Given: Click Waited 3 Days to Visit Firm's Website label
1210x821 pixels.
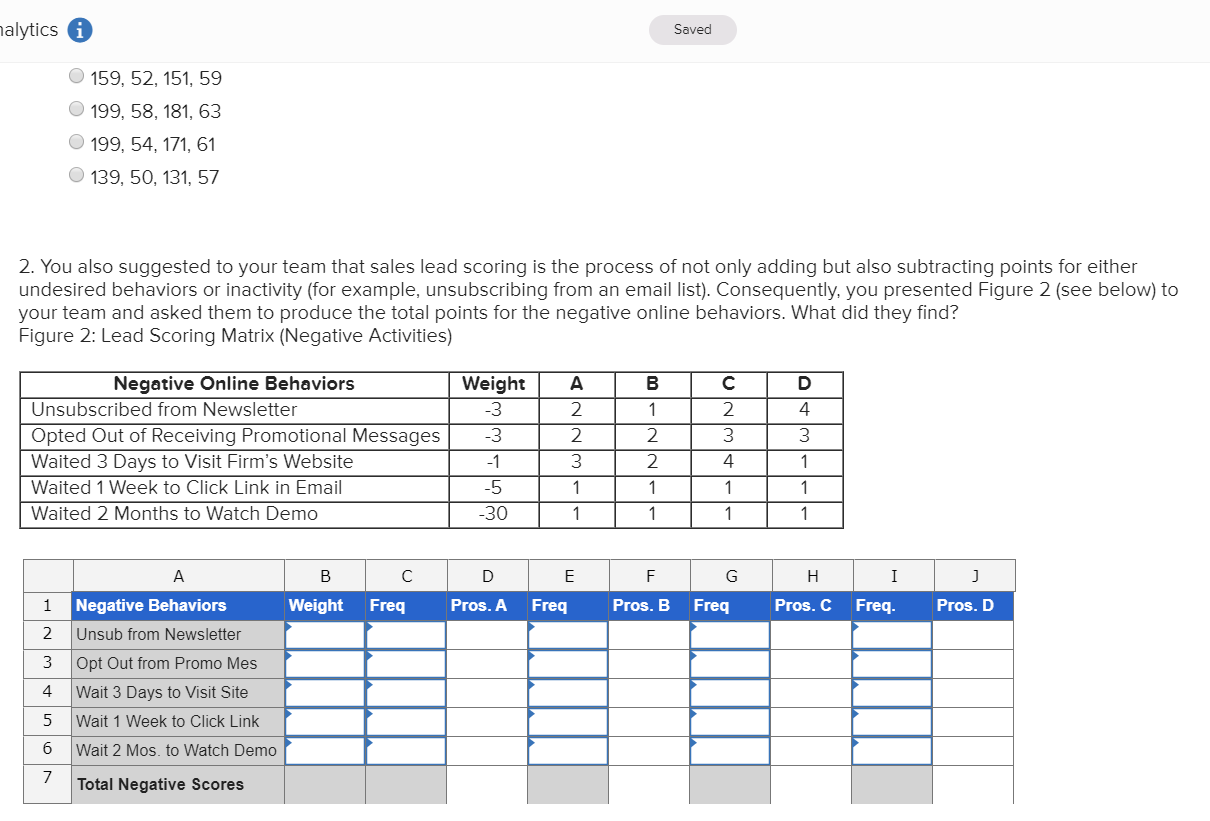Looking at the screenshot, I should (192, 462).
